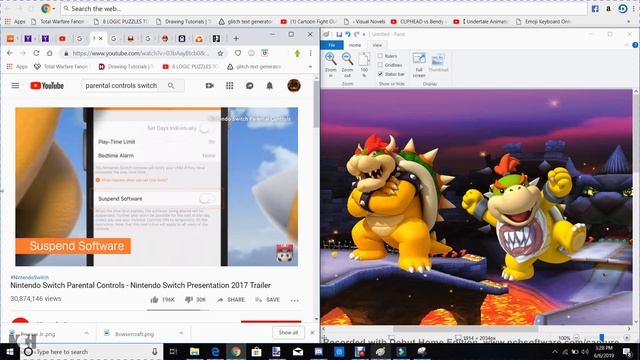The image size is (640, 360).
Task: Click the Windows taskbar search box
Action: pos(92,352)
